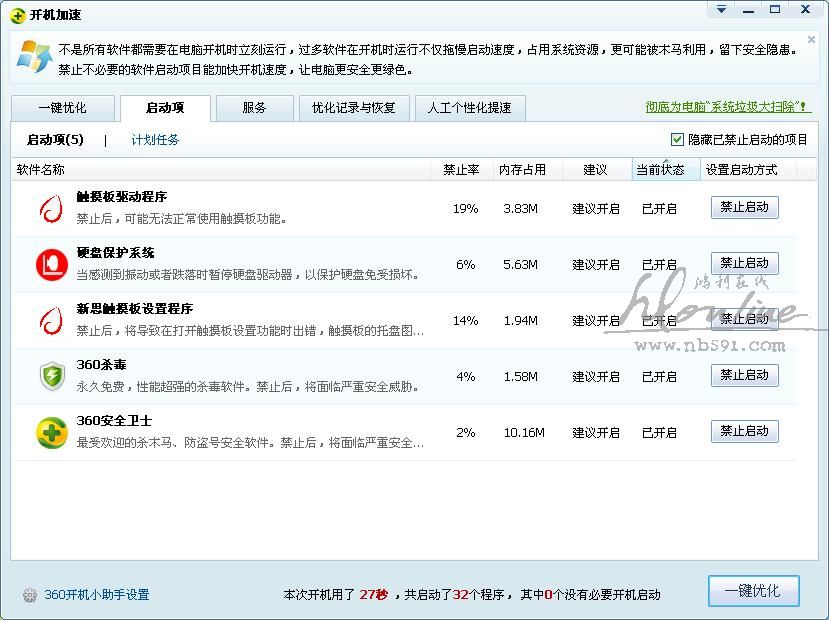
Task: Click the 开机加速 title bar app icon
Action: [17, 14]
